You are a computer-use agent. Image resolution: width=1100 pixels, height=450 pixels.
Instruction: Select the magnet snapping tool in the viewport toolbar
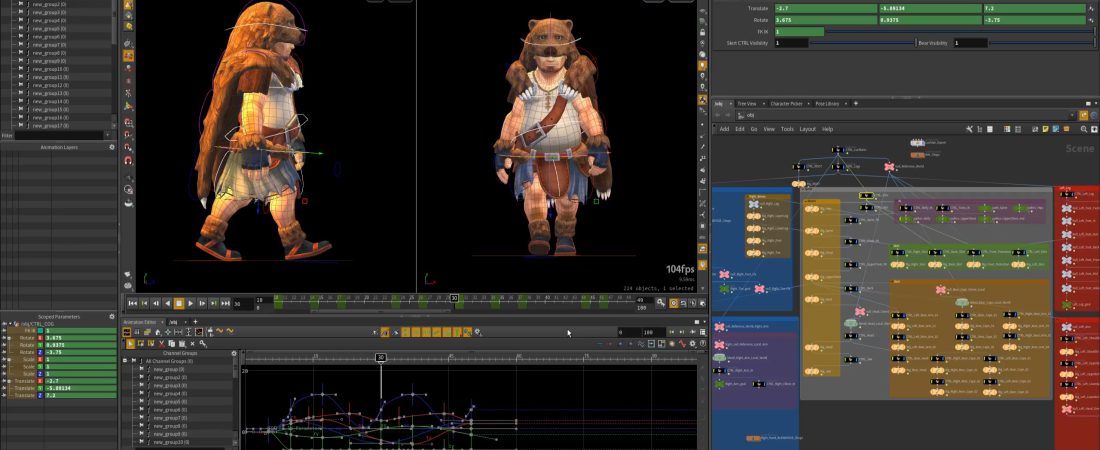(x=128, y=160)
